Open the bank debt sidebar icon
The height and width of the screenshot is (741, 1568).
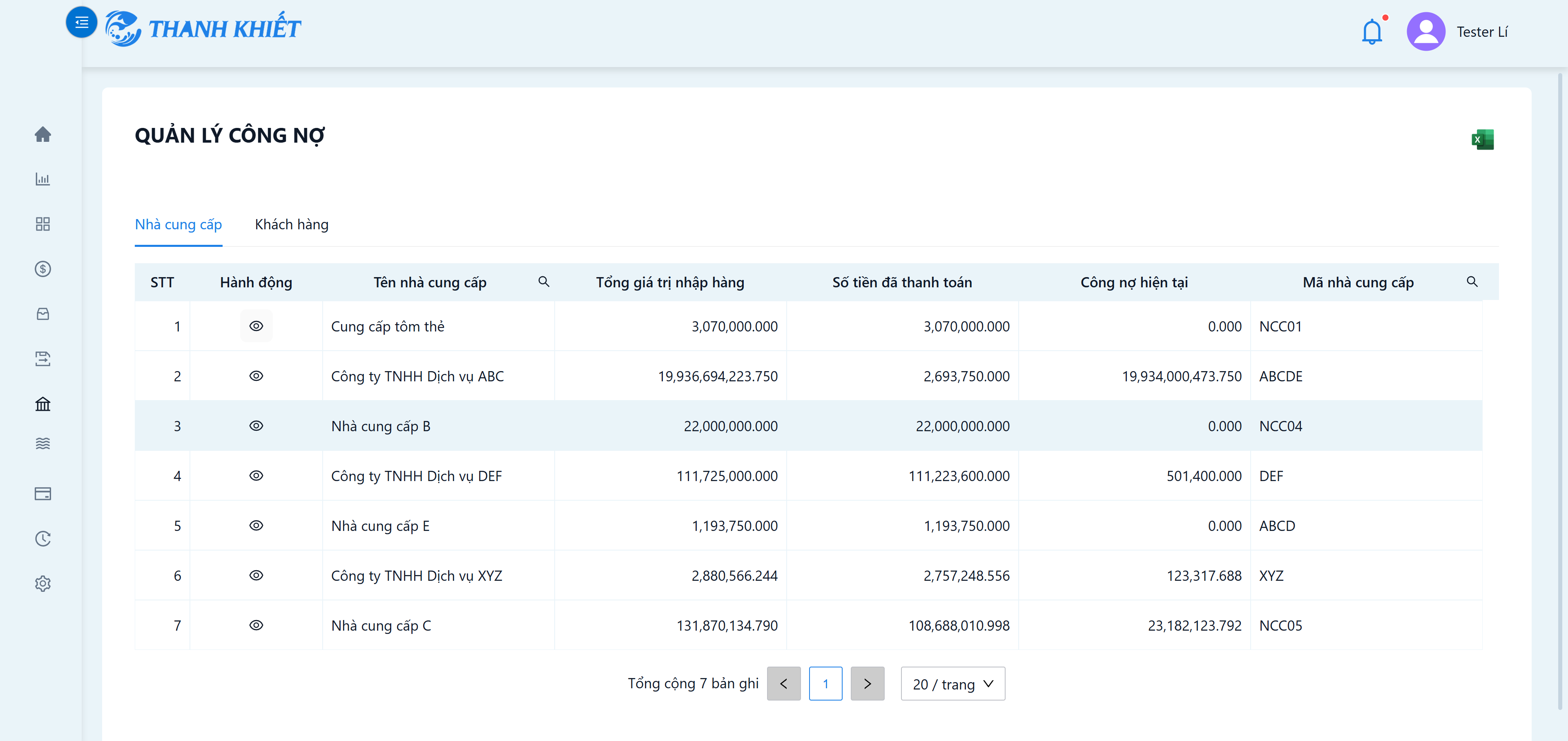(x=42, y=404)
